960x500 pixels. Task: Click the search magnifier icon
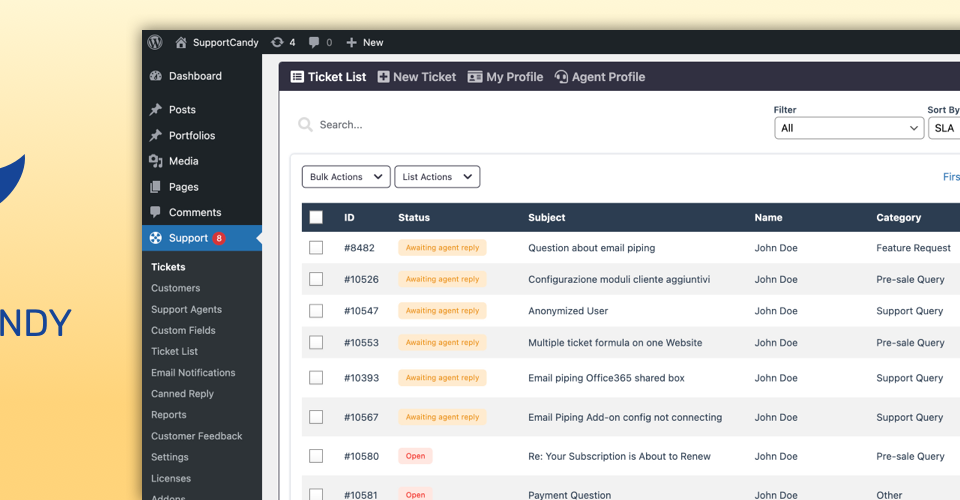coord(305,125)
